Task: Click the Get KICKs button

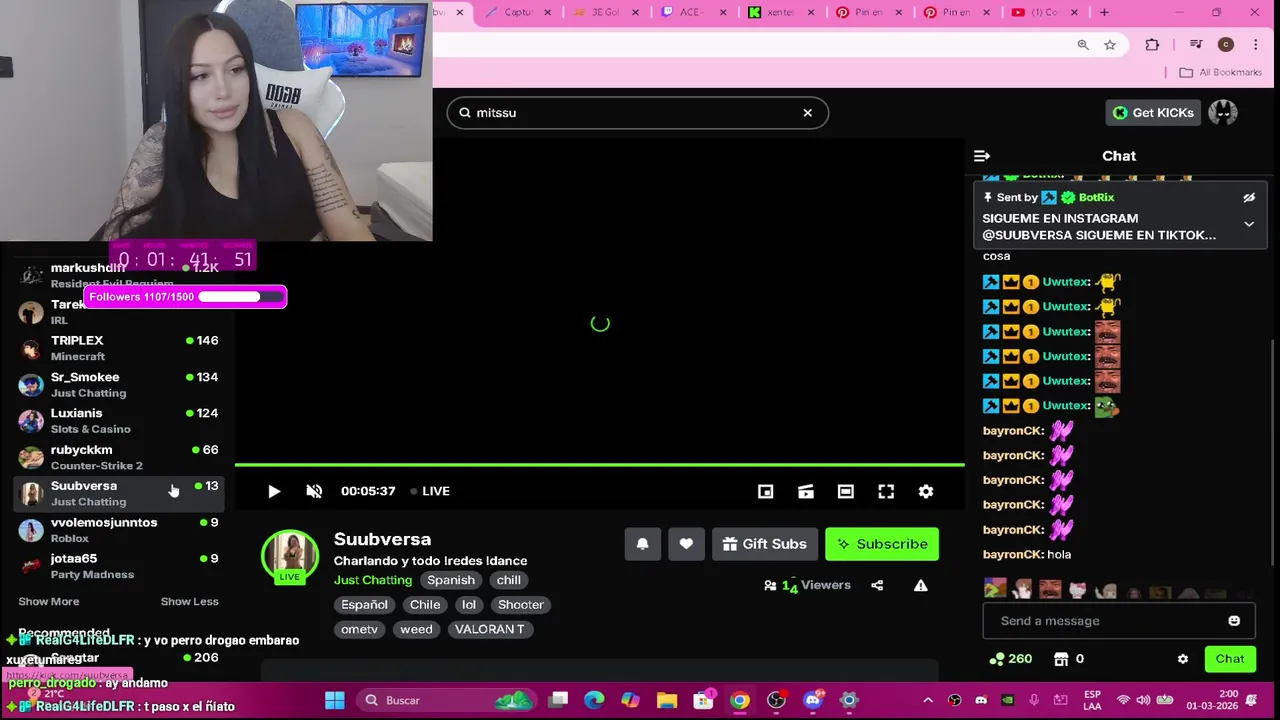Action: coord(1153,113)
